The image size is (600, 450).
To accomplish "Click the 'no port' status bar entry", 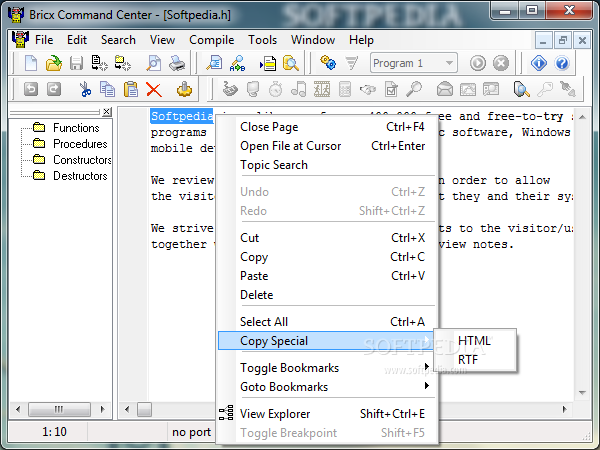I will (x=191, y=432).
